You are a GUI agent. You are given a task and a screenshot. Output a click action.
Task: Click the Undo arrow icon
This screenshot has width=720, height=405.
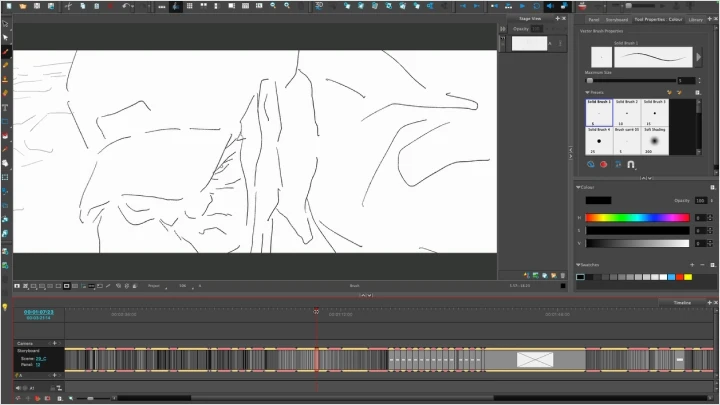126,6
